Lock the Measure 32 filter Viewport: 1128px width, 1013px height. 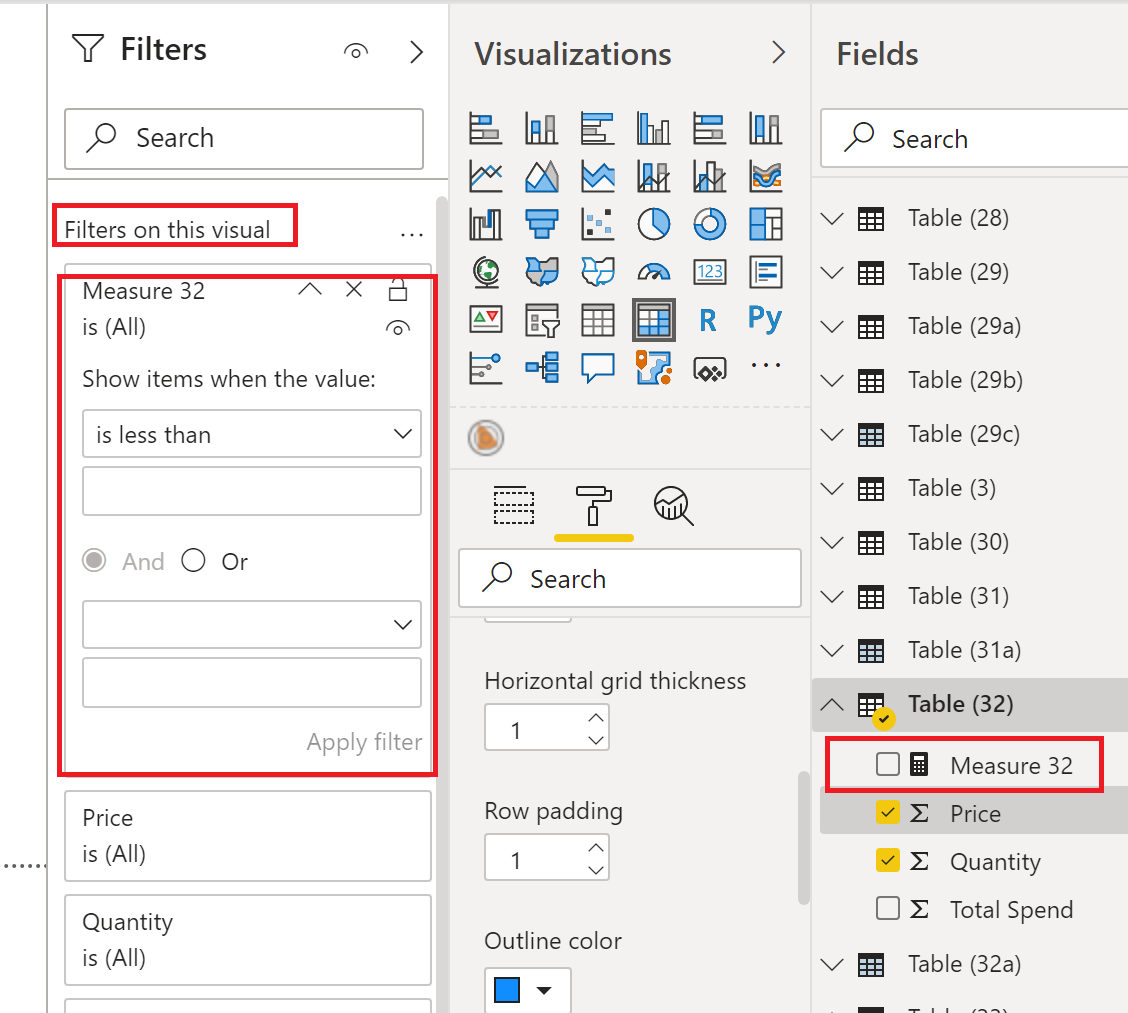tap(398, 289)
